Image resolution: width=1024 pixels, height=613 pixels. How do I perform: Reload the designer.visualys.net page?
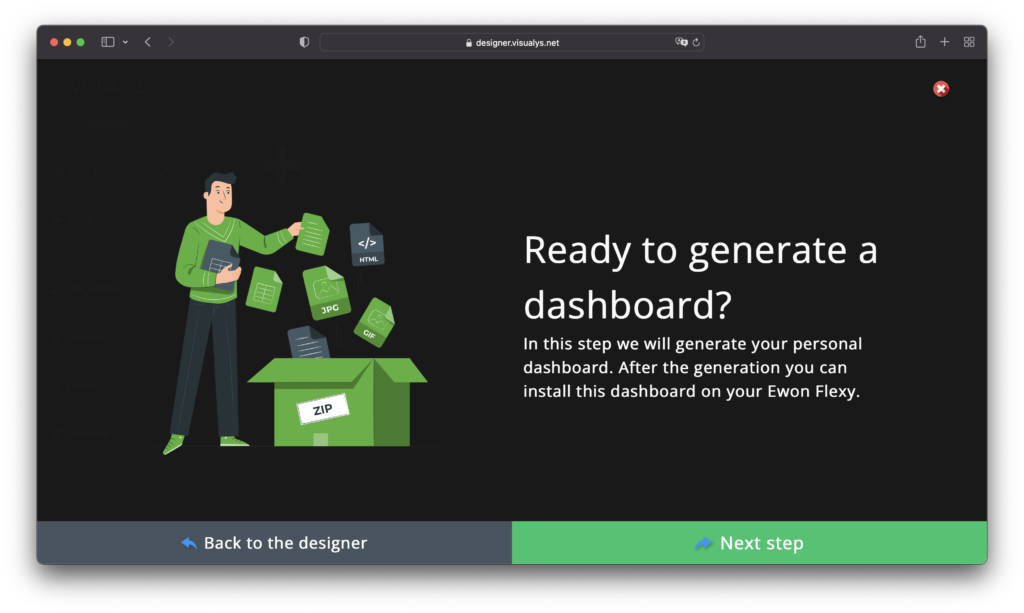pyautogui.click(x=697, y=42)
